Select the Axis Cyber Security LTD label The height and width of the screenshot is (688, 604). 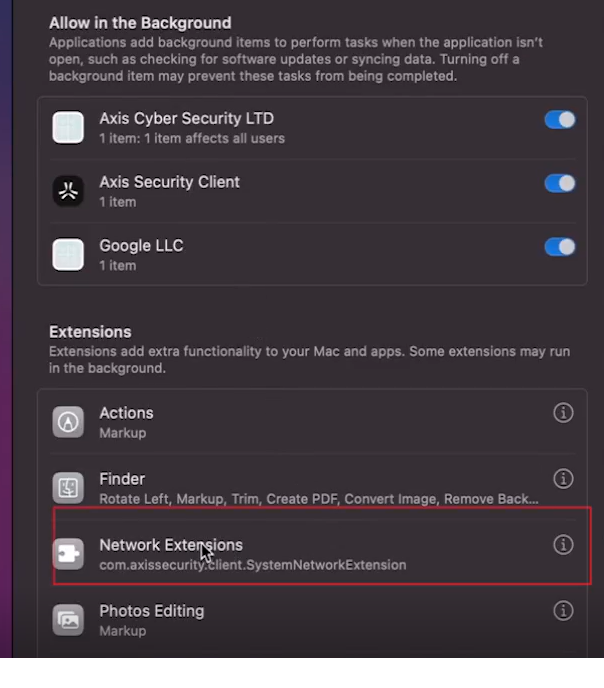[186, 118]
